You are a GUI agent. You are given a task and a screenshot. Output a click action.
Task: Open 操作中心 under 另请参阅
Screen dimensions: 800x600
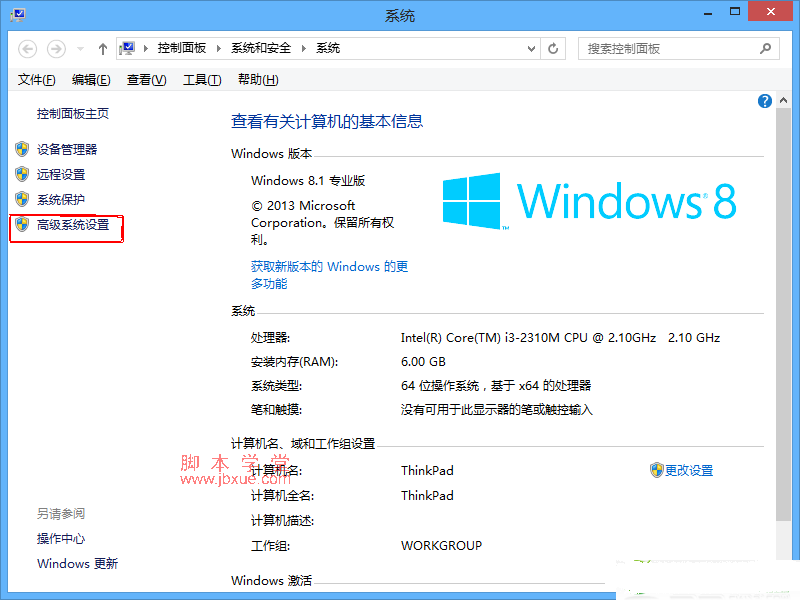(x=61, y=538)
